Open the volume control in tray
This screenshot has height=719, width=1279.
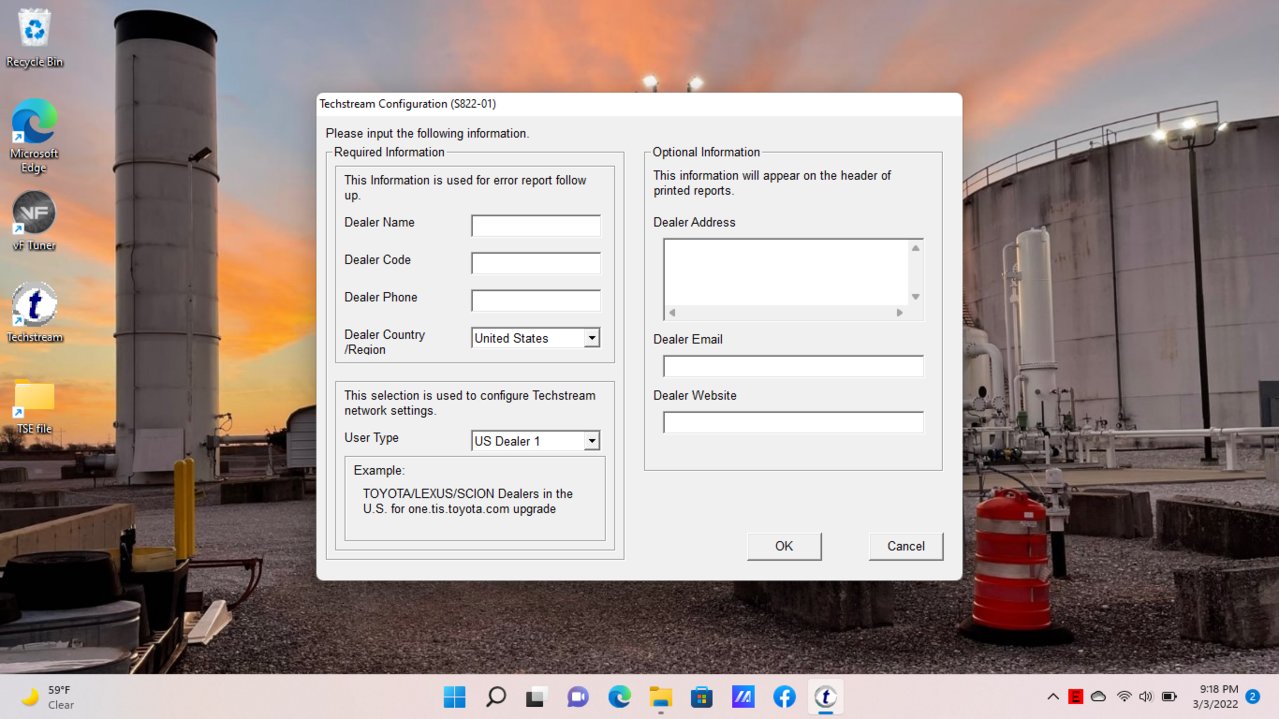point(1146,696)
